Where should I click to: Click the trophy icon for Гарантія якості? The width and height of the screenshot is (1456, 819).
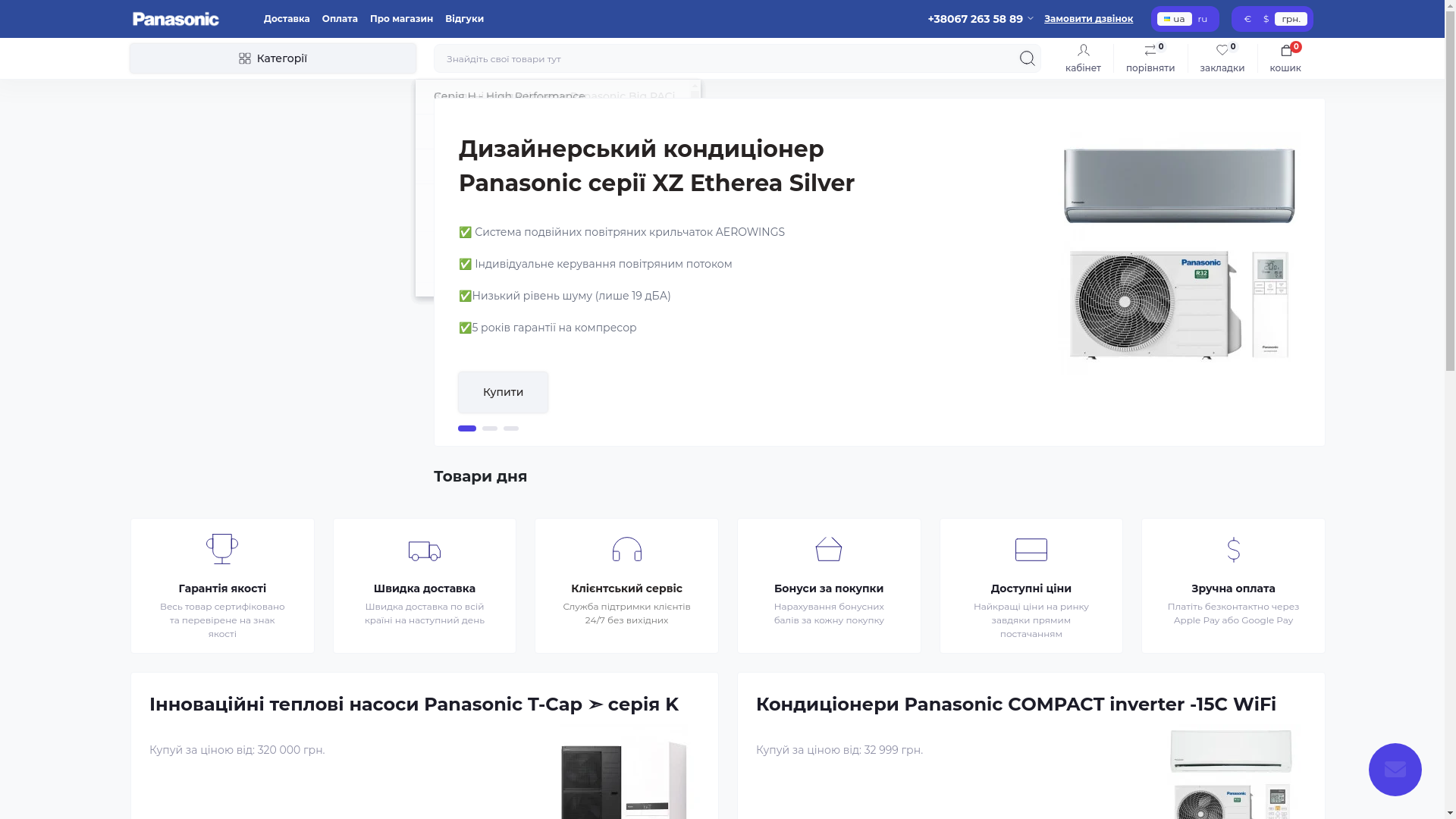click(x=222, y=549)
